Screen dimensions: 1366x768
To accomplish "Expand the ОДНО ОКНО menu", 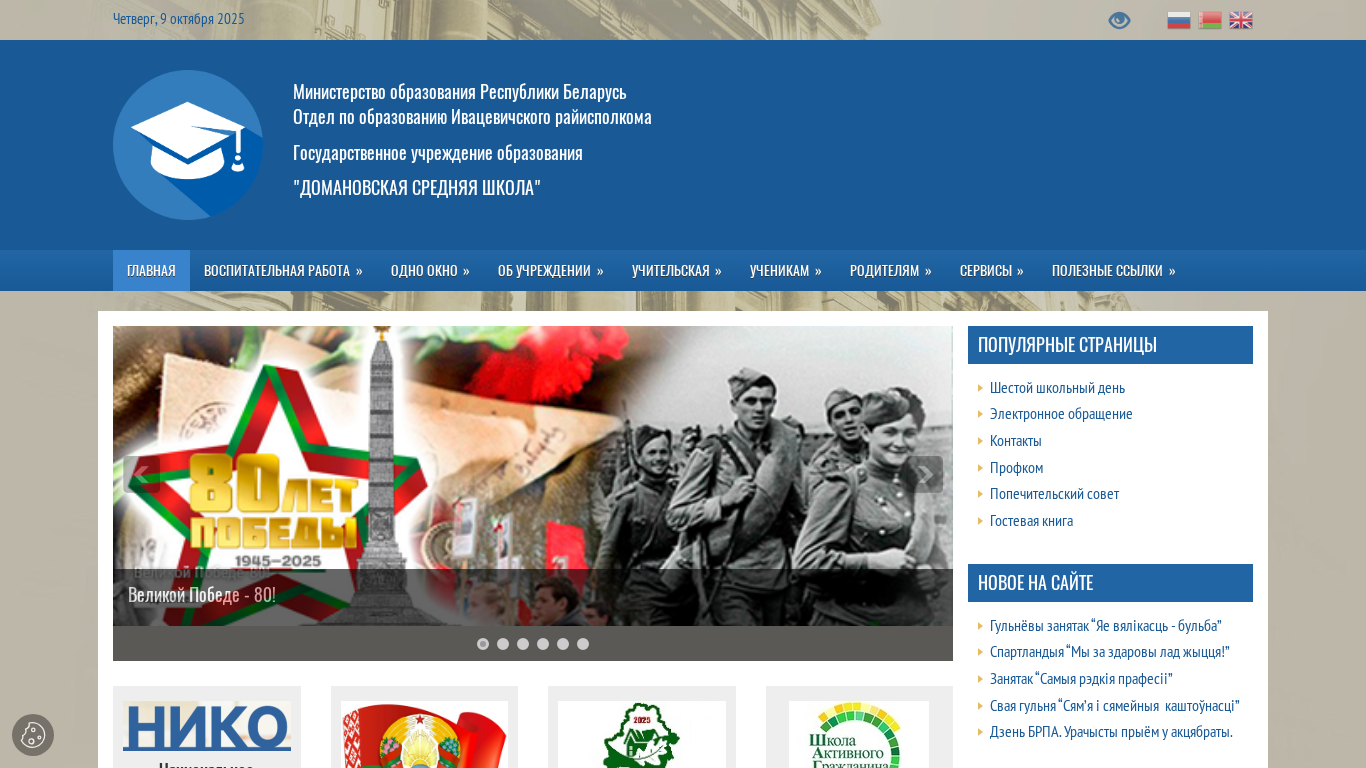I will (x=430, y=271).
